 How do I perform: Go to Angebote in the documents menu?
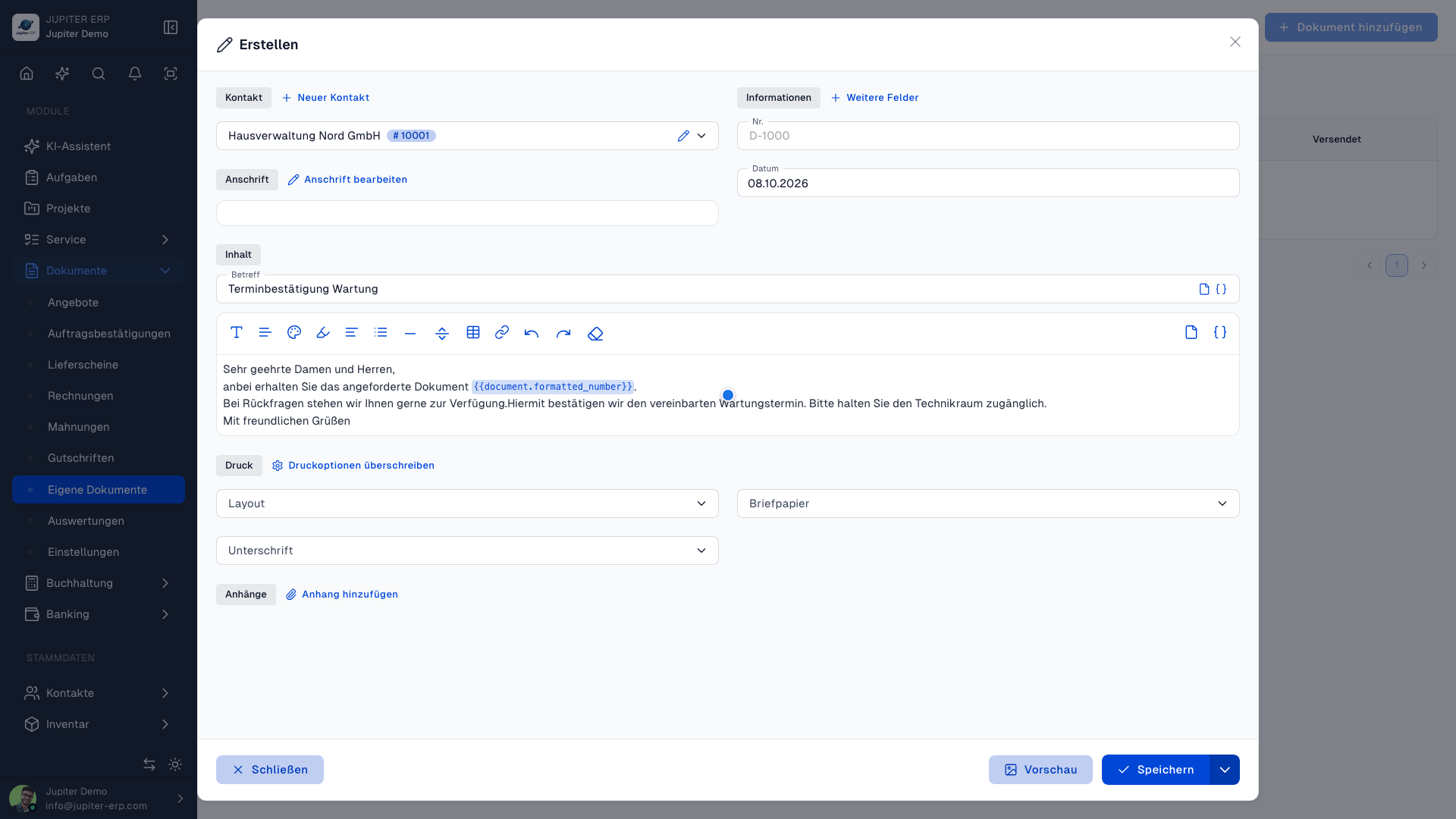pyautogui.click(x=73, y=303)
